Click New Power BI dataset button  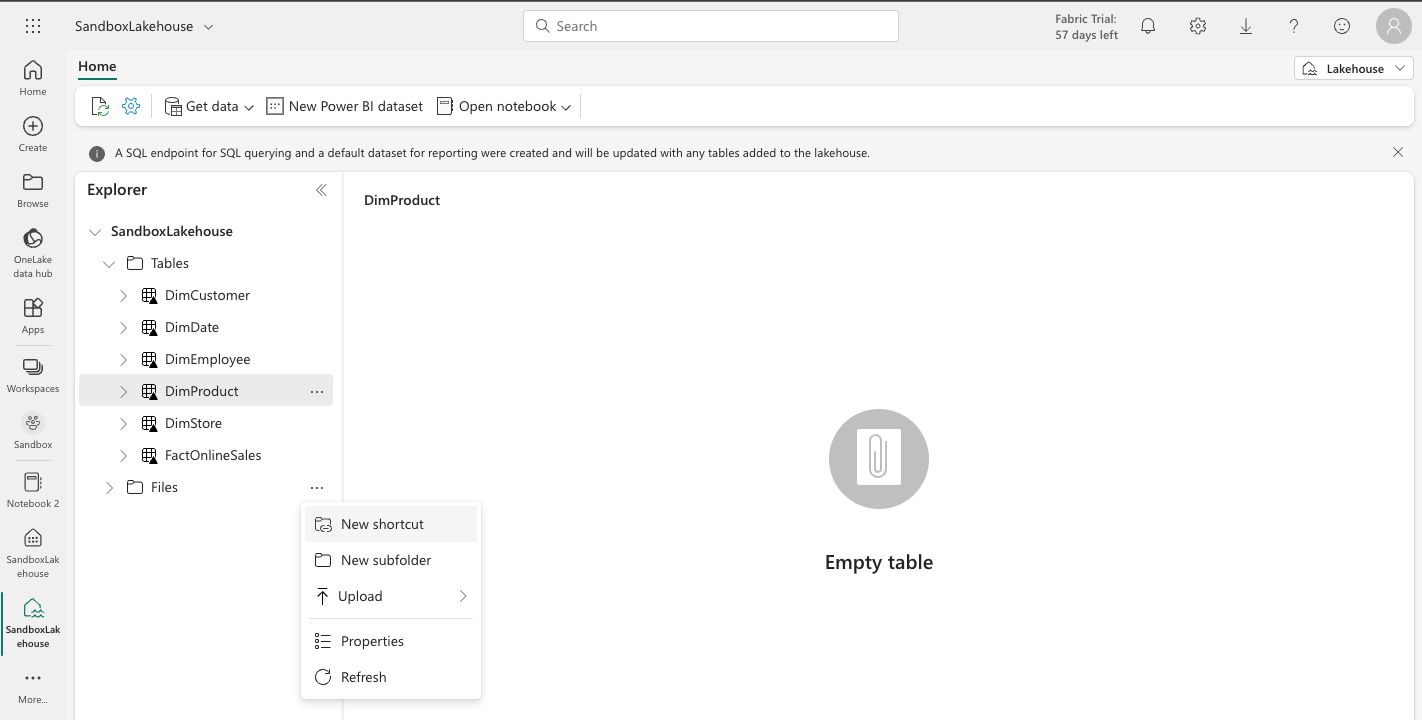(345, 106)
